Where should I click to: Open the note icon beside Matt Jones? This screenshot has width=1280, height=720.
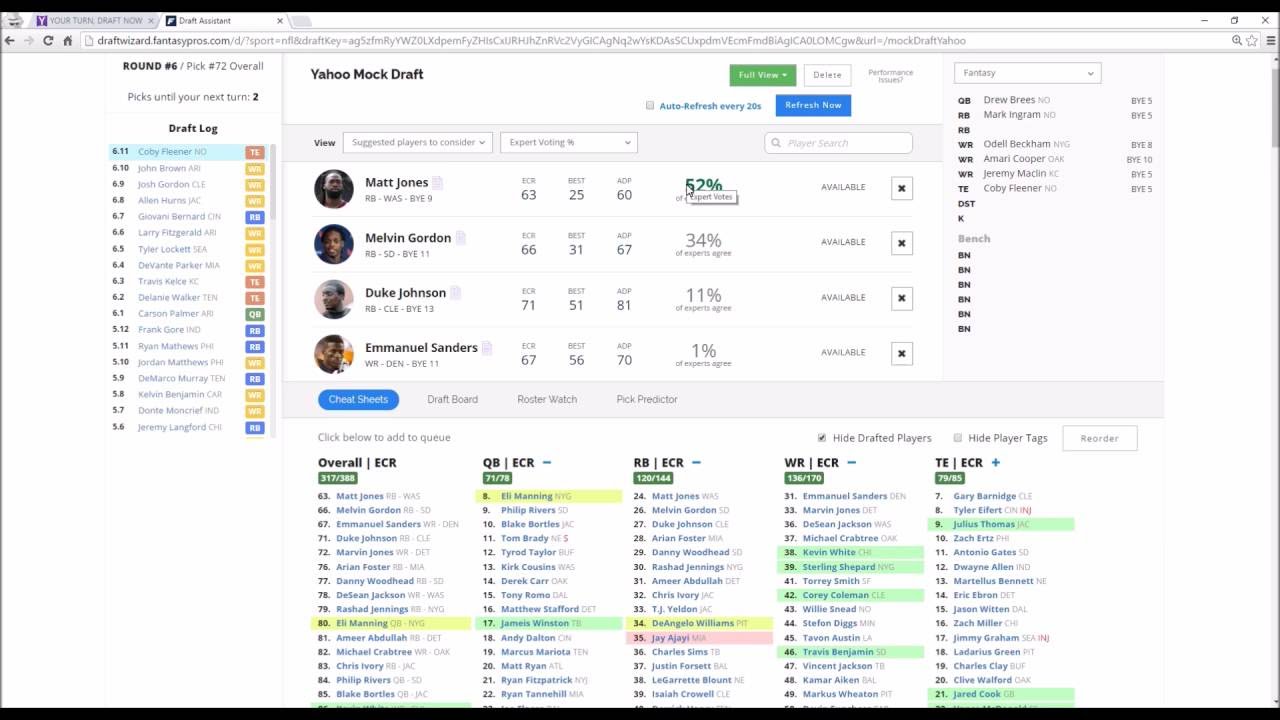(x=437, y=183)
